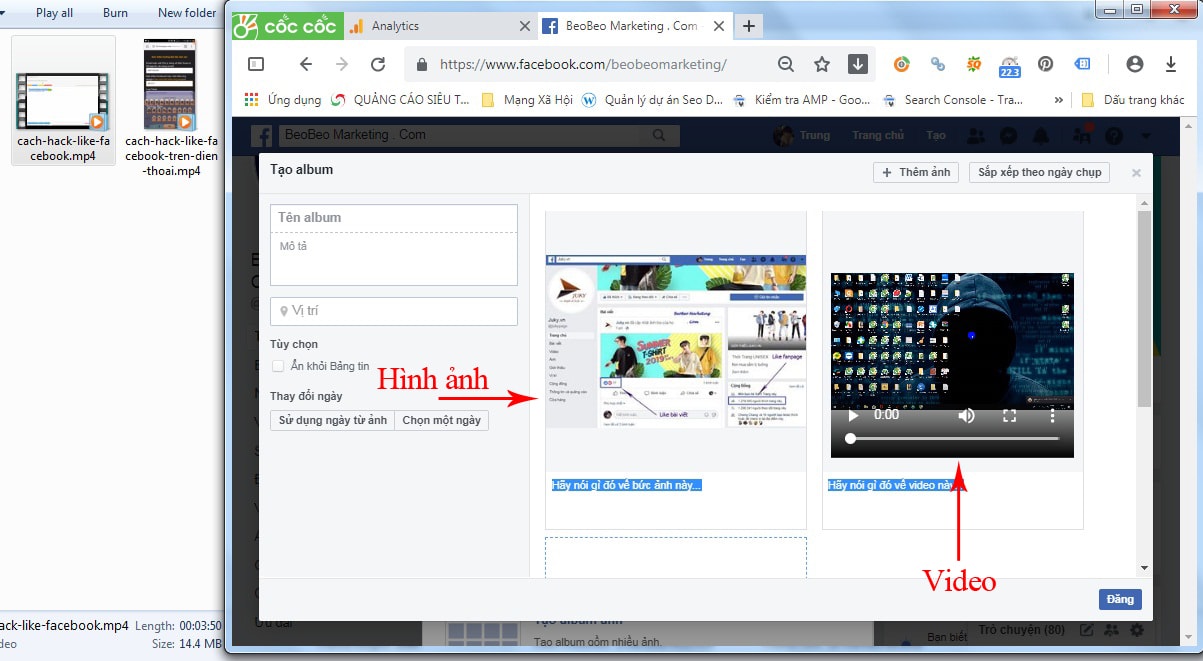Open the Chọn một ngày date picker
1203x661 pixels.
point(443,420)
